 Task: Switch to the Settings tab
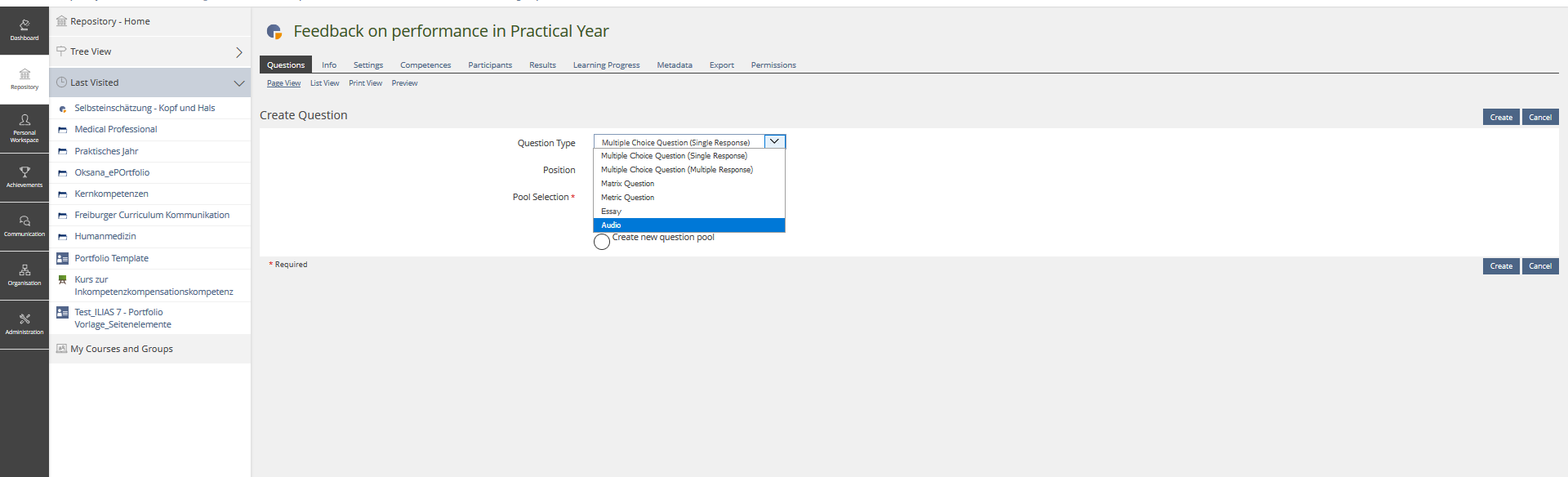click(x=367, y=65)
